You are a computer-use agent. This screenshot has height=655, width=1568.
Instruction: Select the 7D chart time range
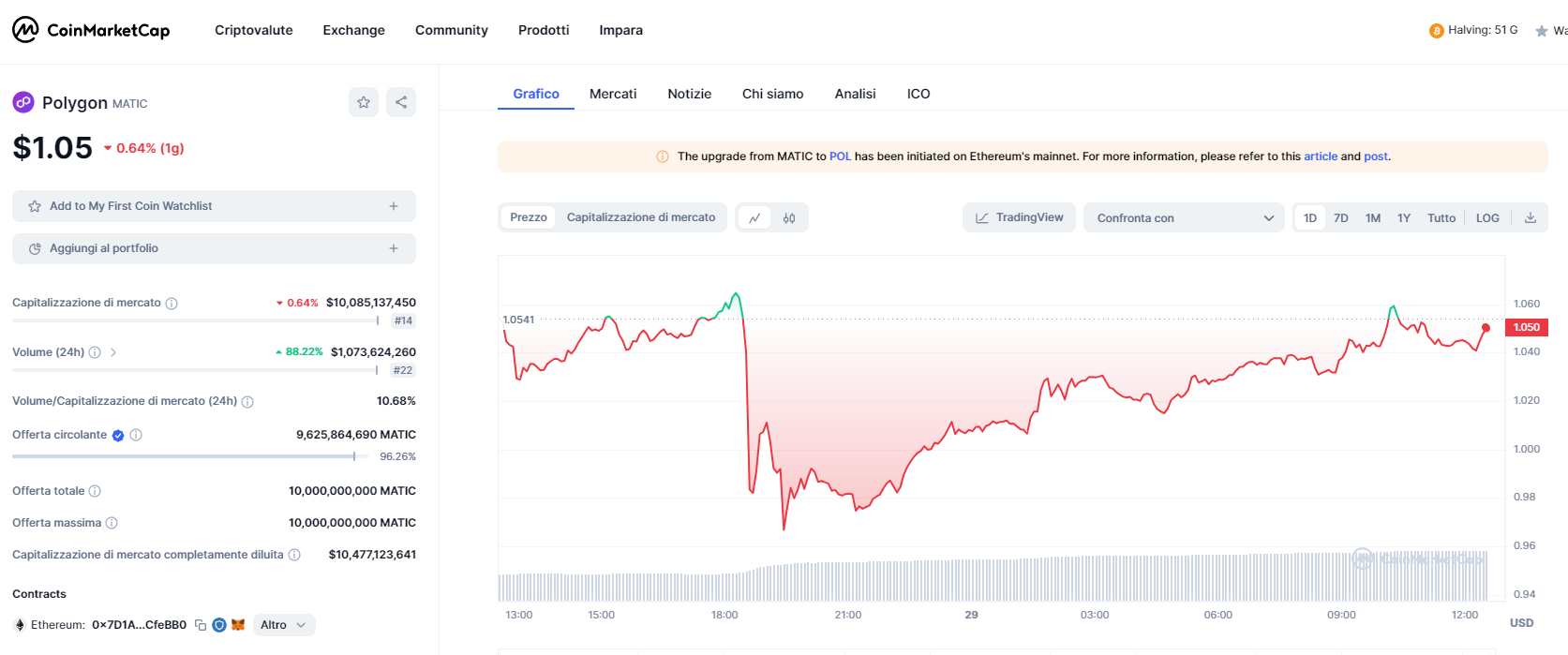1341,218
